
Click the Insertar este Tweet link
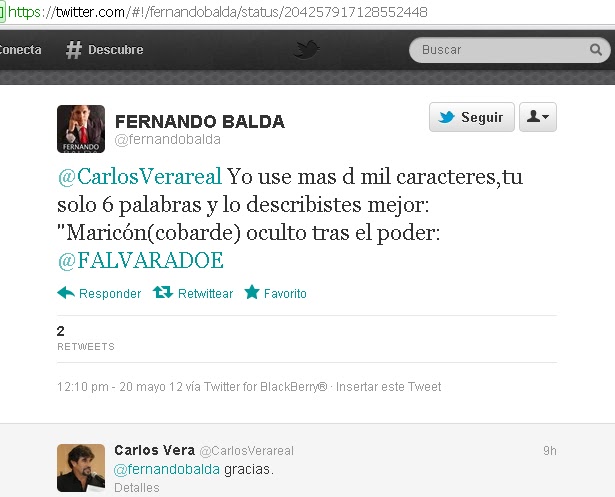pyautogui.click(x=388, y=387)
